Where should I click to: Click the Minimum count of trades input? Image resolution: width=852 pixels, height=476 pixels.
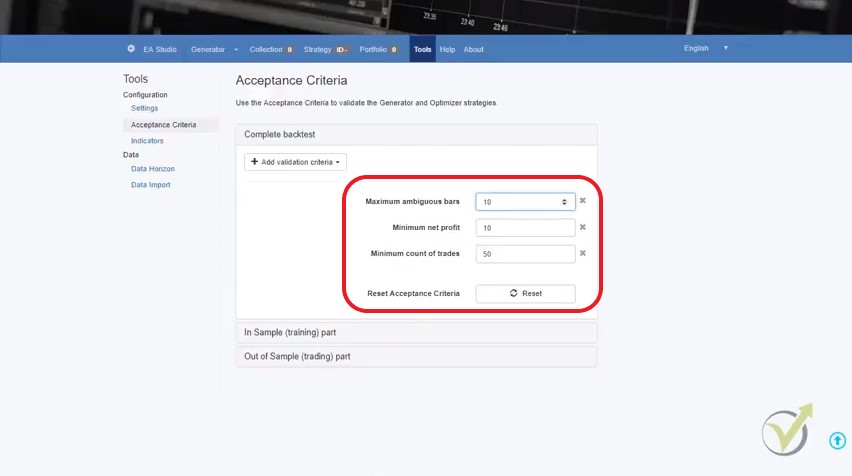coord(525,254)
